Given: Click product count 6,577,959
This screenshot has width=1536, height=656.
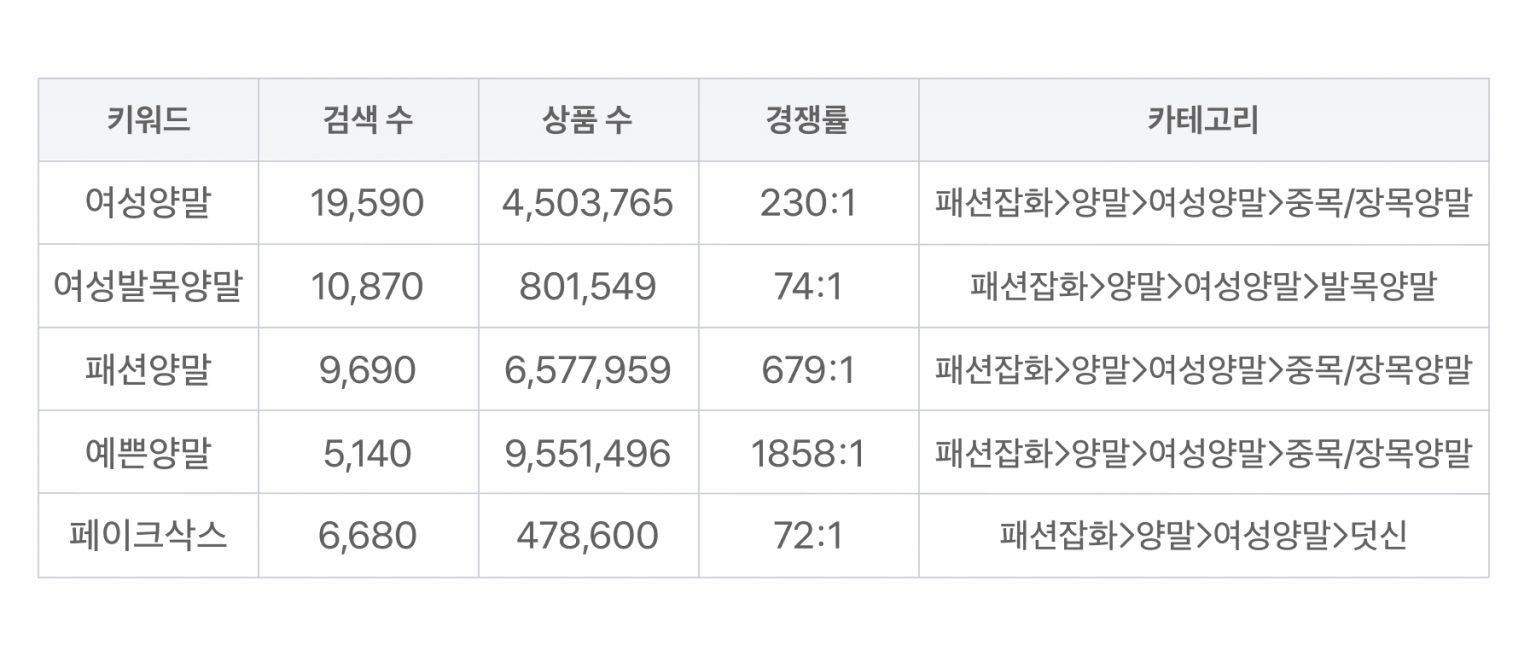Looking at the screenshot, I should pyautogui.click(x=588, y=370).
